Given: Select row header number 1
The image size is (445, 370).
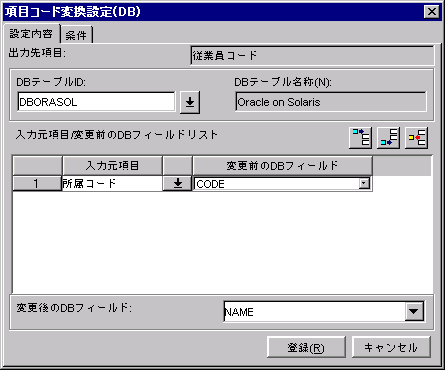Looking at the screenshot, I should 37,183.
